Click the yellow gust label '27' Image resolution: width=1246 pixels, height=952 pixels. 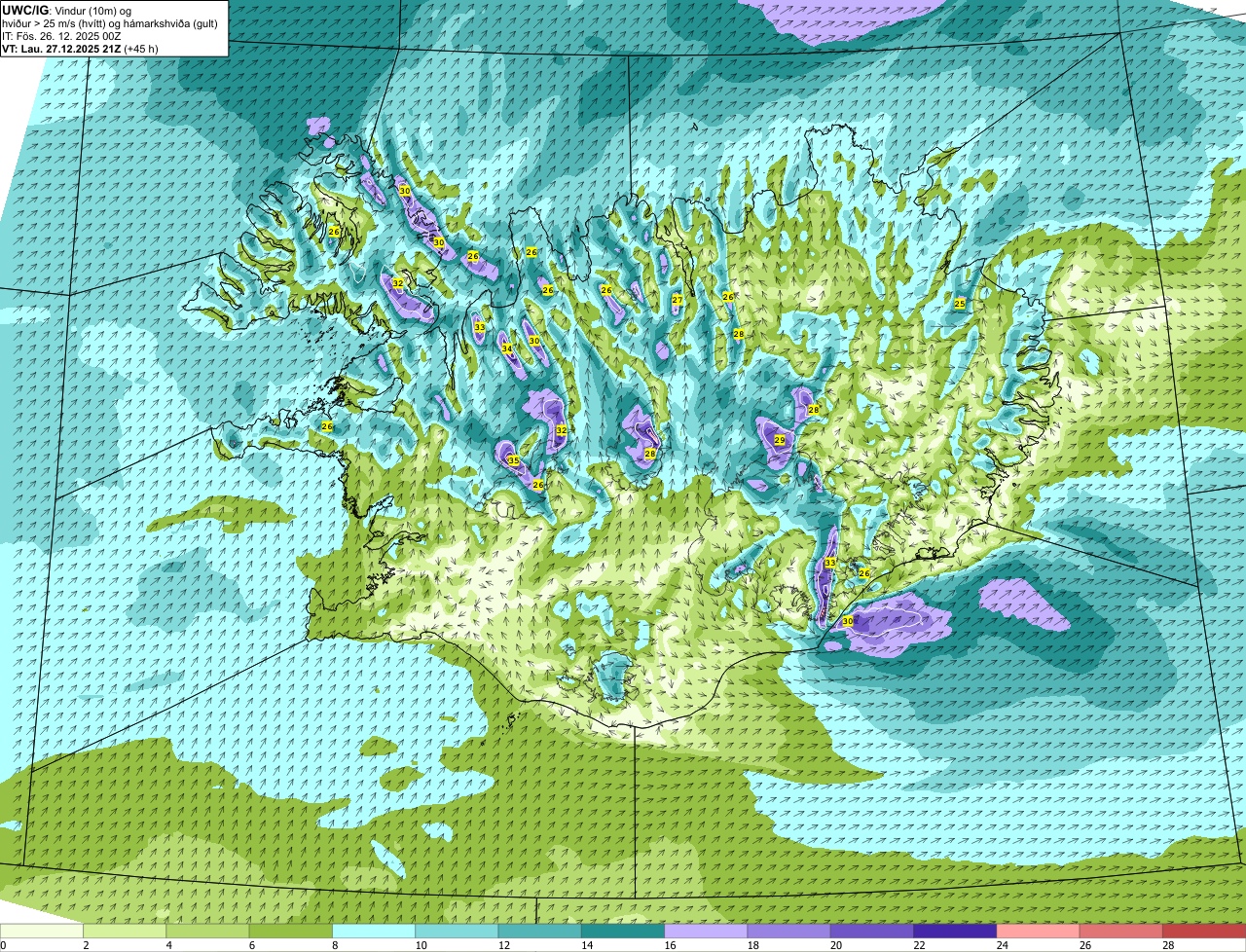point(677,300)
